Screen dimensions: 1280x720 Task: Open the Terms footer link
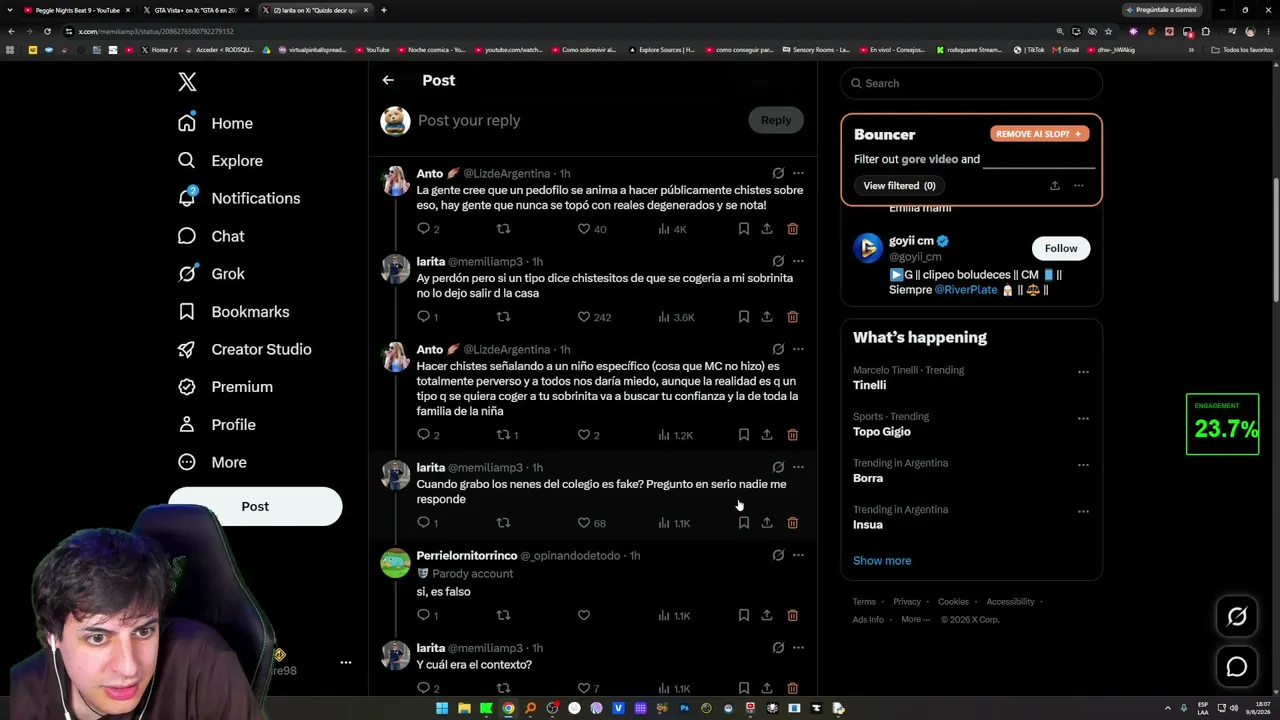[x=864, y=602]
